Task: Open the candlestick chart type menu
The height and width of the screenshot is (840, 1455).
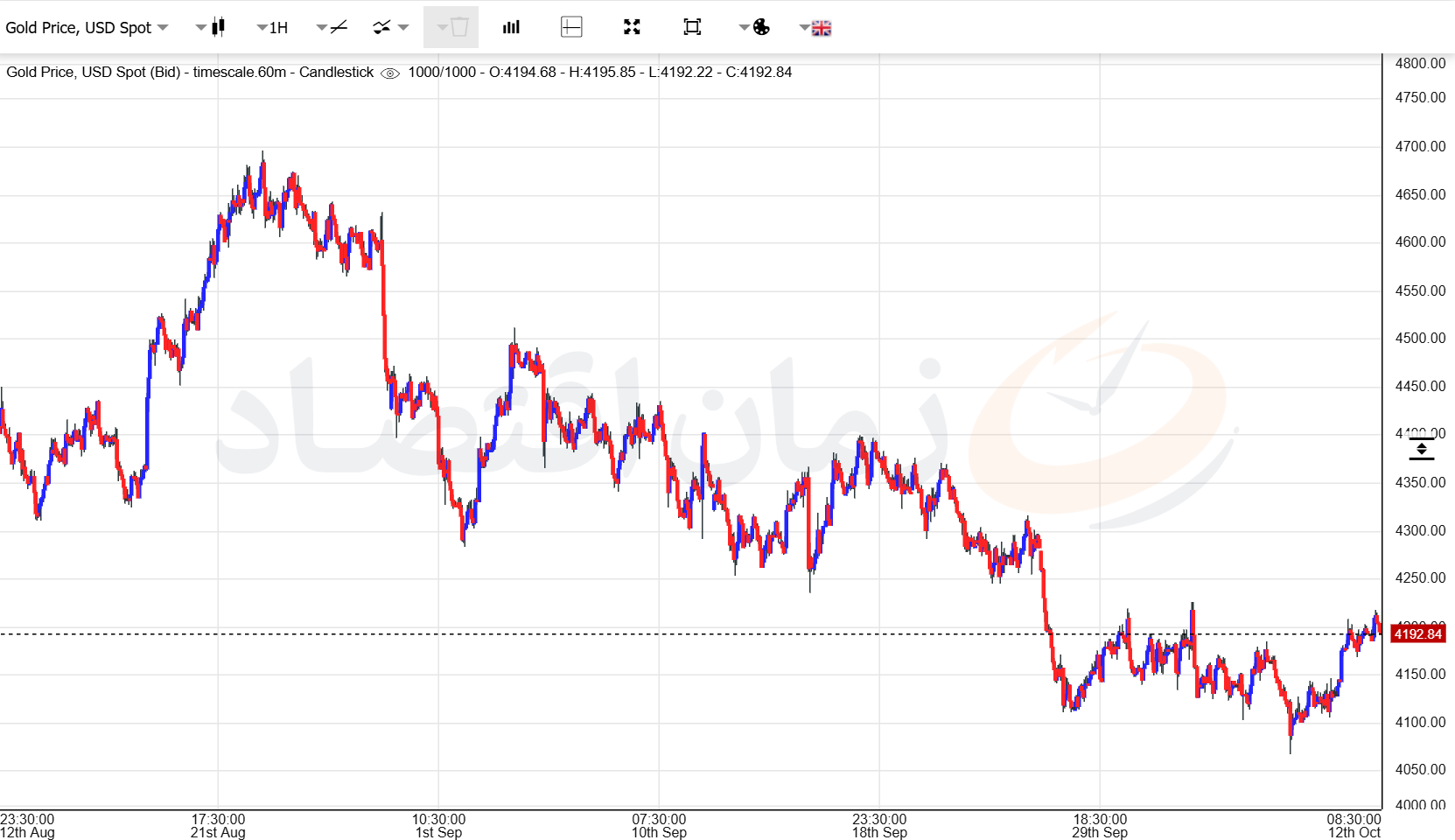Action: coord(211,28)
